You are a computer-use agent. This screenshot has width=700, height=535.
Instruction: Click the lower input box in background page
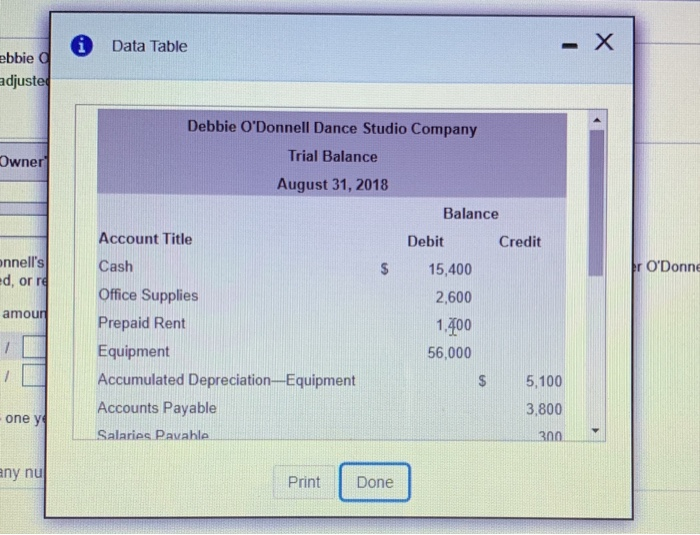pyautogui.click(x=34, y=375)
